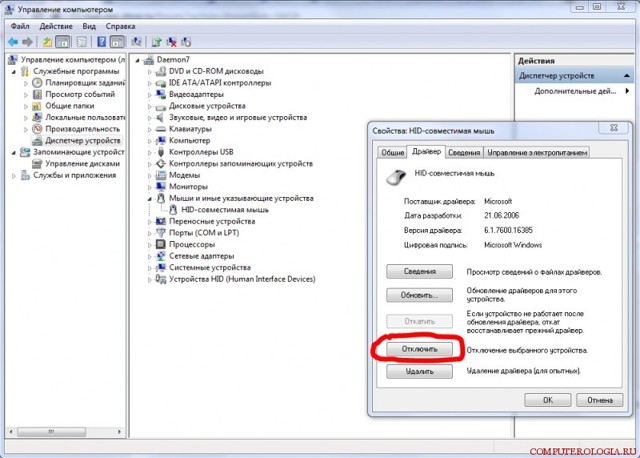Click the left pane scrollbar left arrow
The image size is (640, 458).
11,431
